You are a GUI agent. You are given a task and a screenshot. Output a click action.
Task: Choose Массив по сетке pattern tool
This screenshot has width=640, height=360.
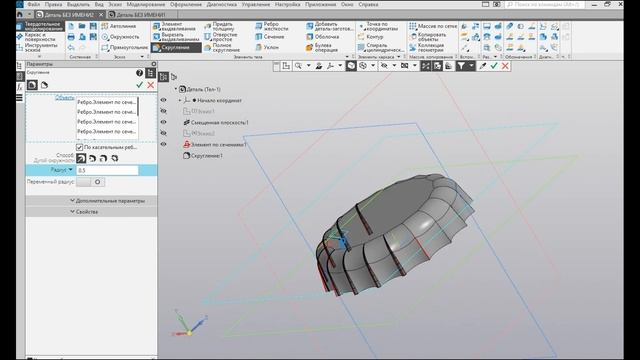point(433,26)
